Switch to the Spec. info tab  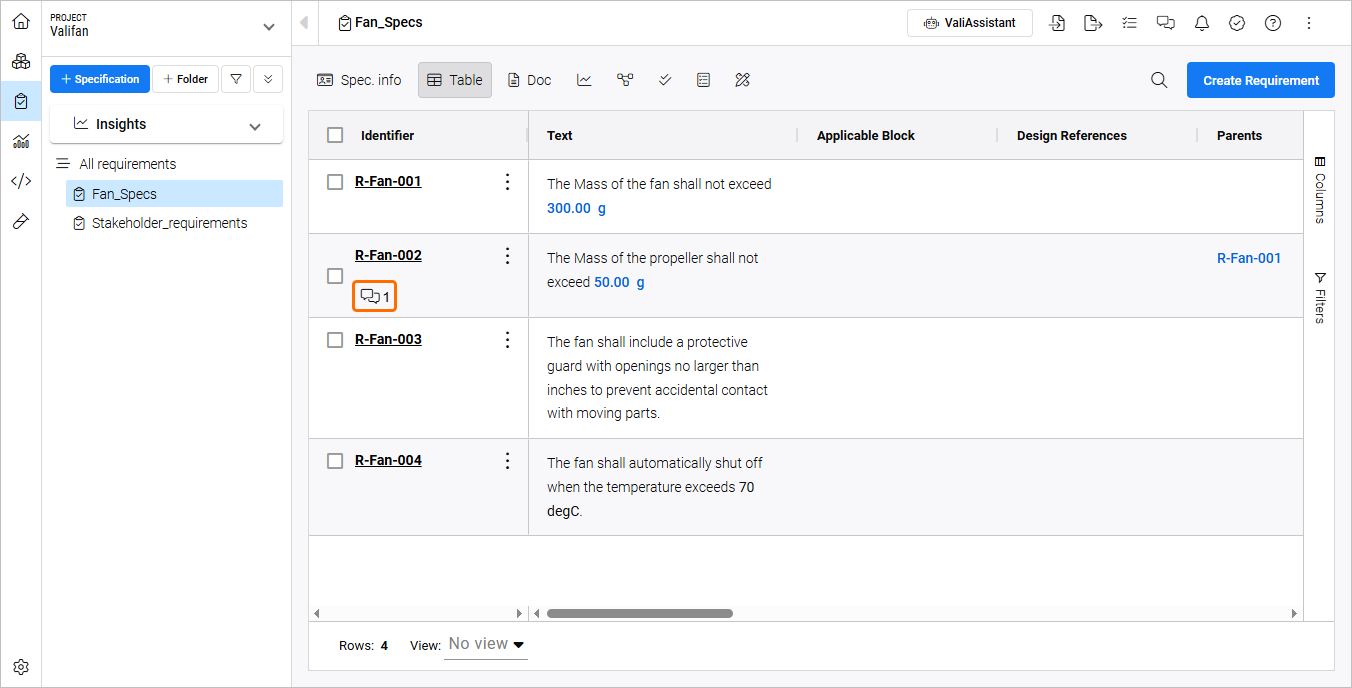[359, 80]
